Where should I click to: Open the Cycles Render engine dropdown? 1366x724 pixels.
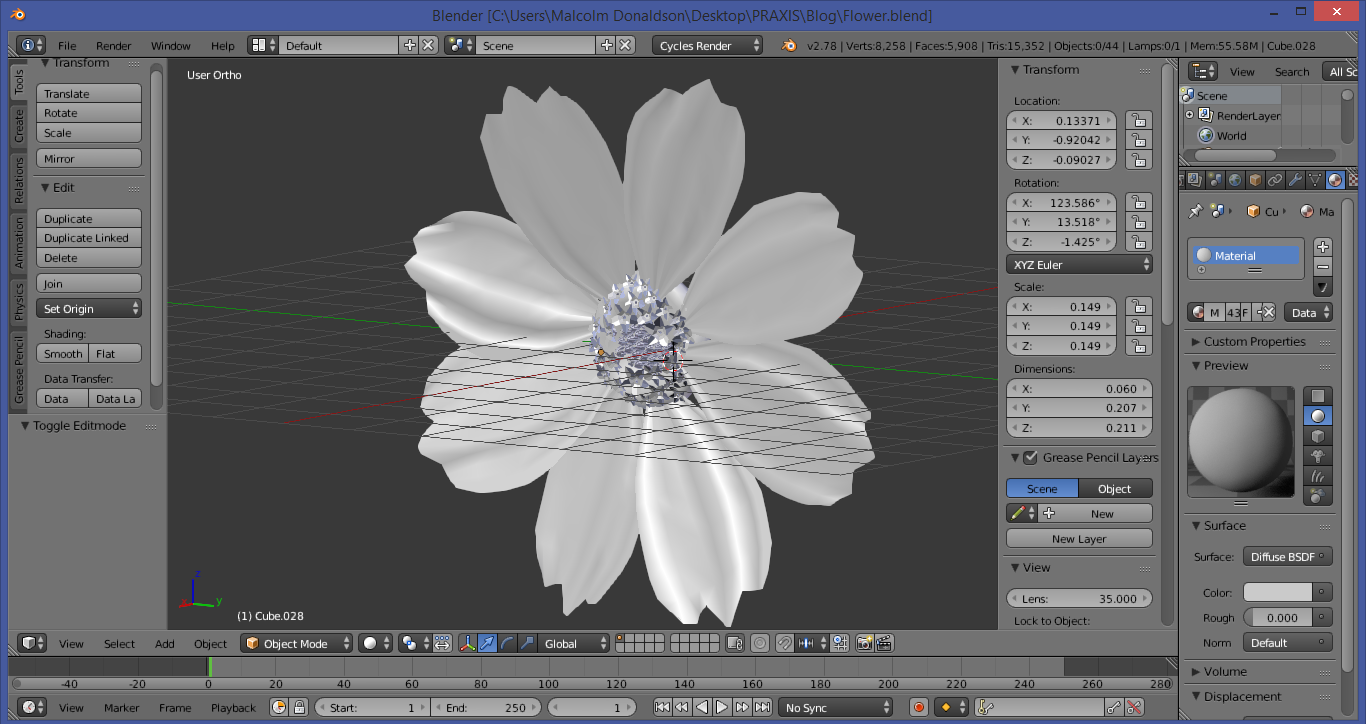click(707, 45)
